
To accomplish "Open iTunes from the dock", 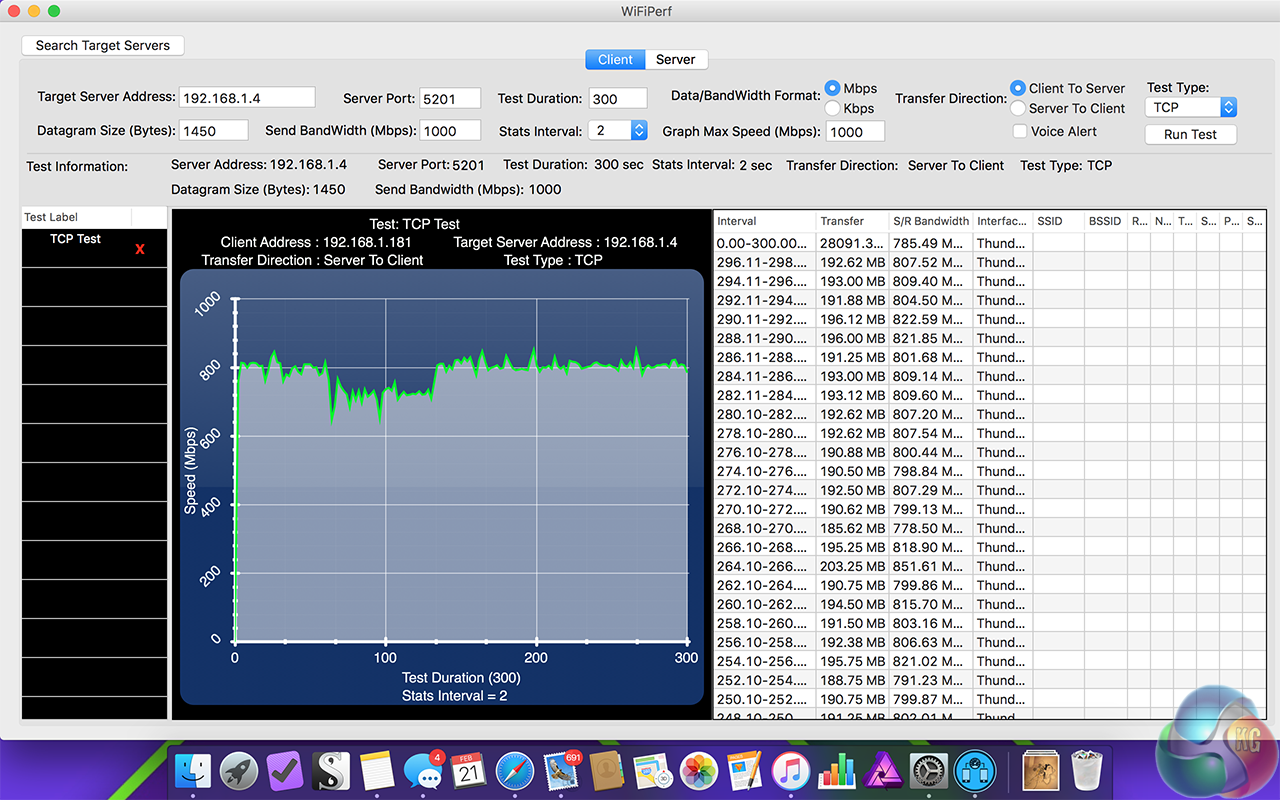I will (x=791, y=771).
